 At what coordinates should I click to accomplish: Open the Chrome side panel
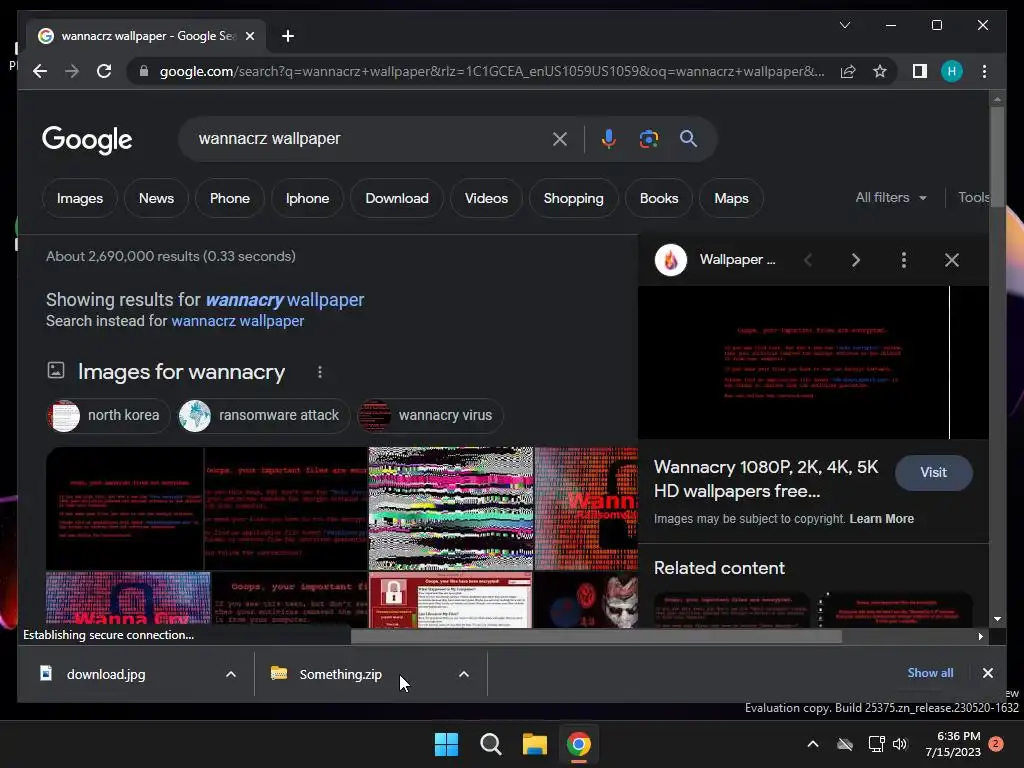(920, 71)
